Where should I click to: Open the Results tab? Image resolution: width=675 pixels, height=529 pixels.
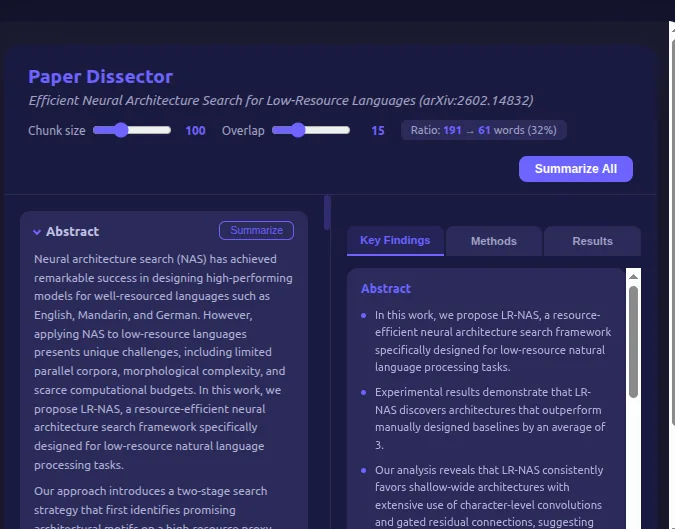[x=592, y=241]
